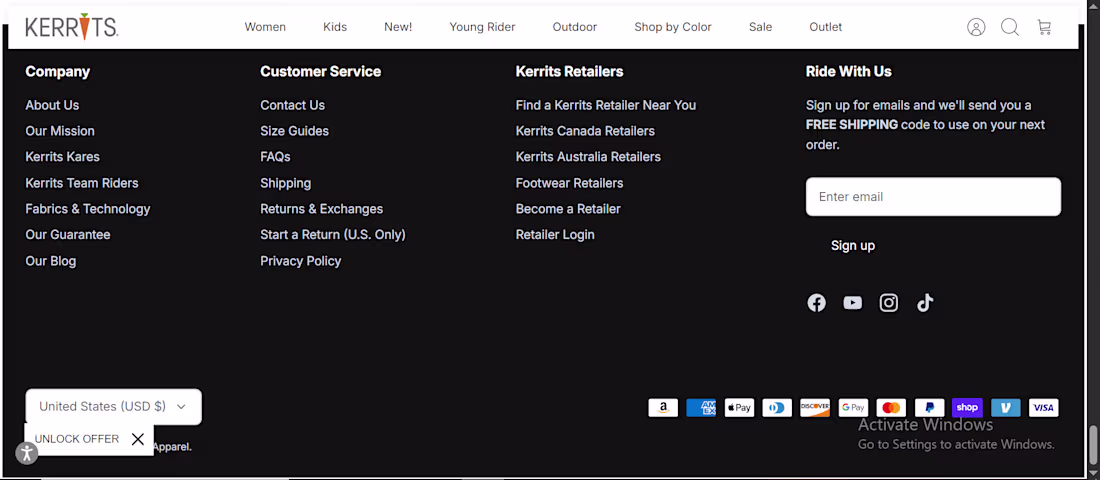Open the Contact Us link

(293, 105)
